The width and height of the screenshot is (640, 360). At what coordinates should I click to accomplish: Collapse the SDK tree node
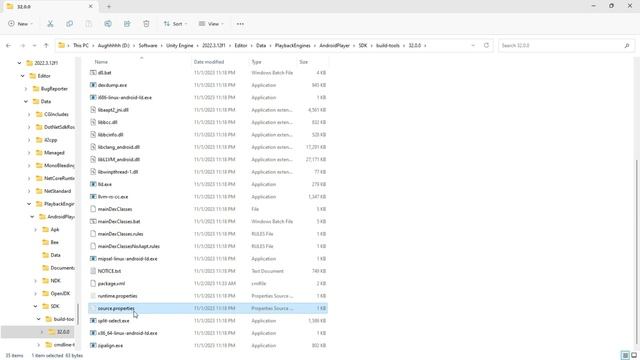coord(36,306)
